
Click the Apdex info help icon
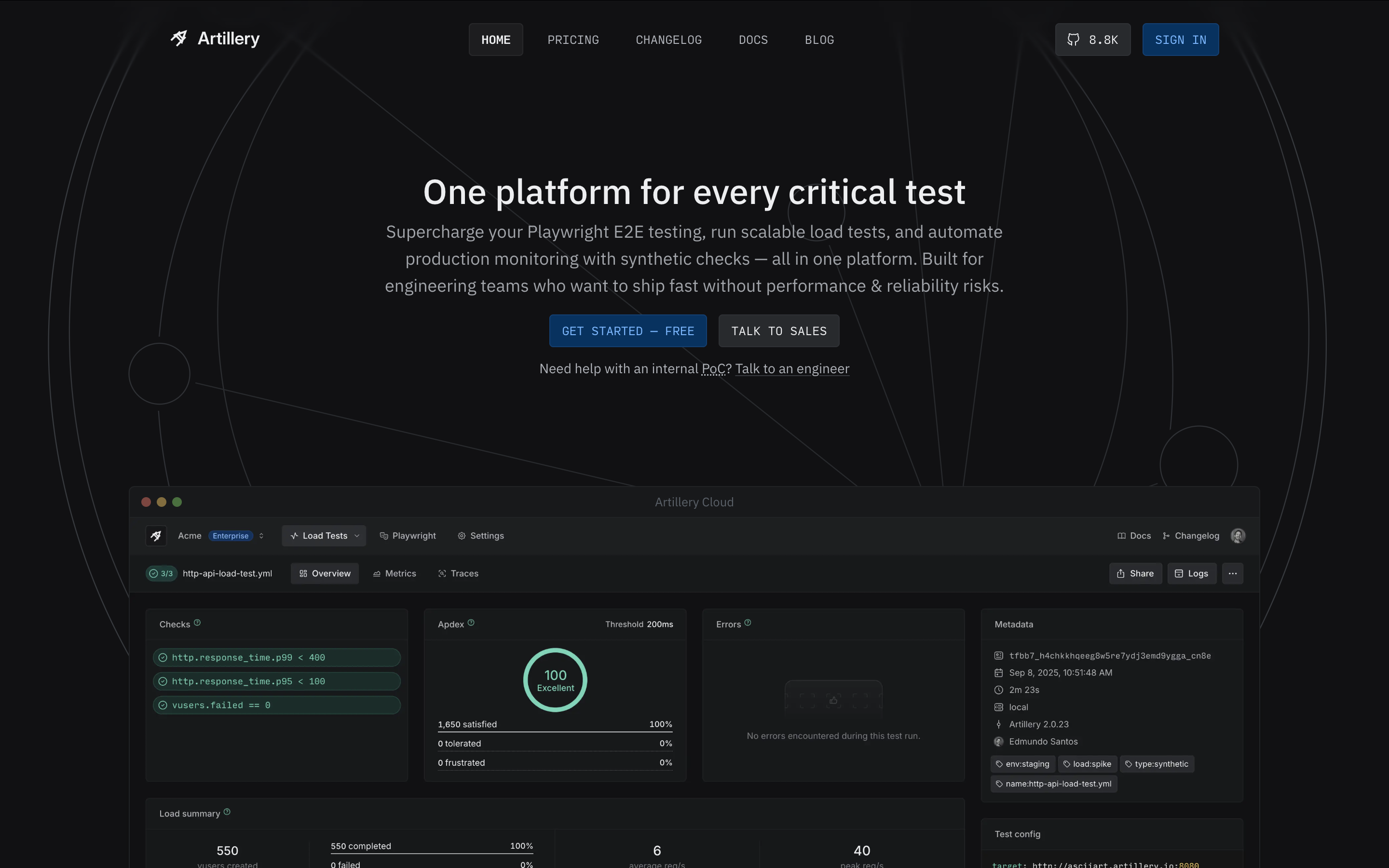point(471,623)
